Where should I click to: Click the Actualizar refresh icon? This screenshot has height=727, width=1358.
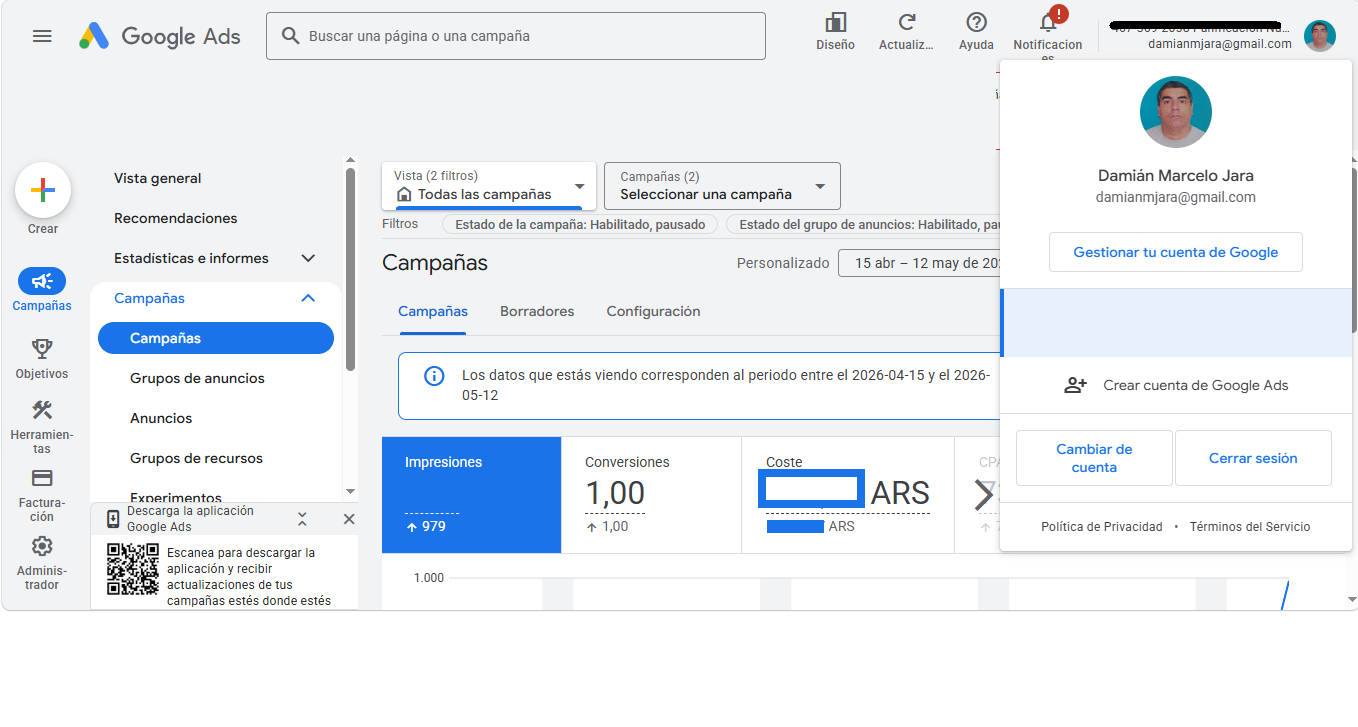click(x=907, y=23)
